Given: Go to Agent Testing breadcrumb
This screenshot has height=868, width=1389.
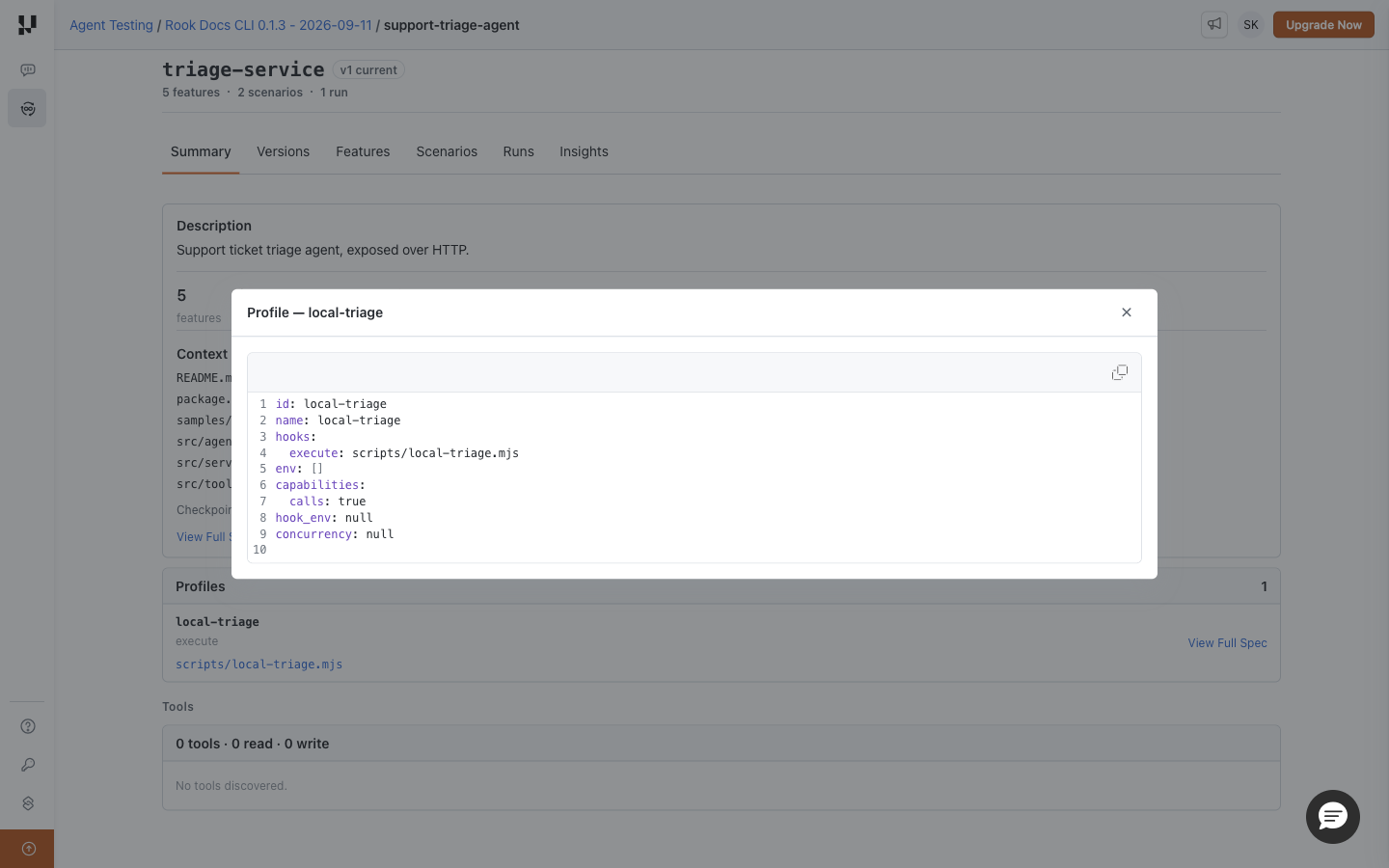Looking at the screenshot, I should pos(111,25).
